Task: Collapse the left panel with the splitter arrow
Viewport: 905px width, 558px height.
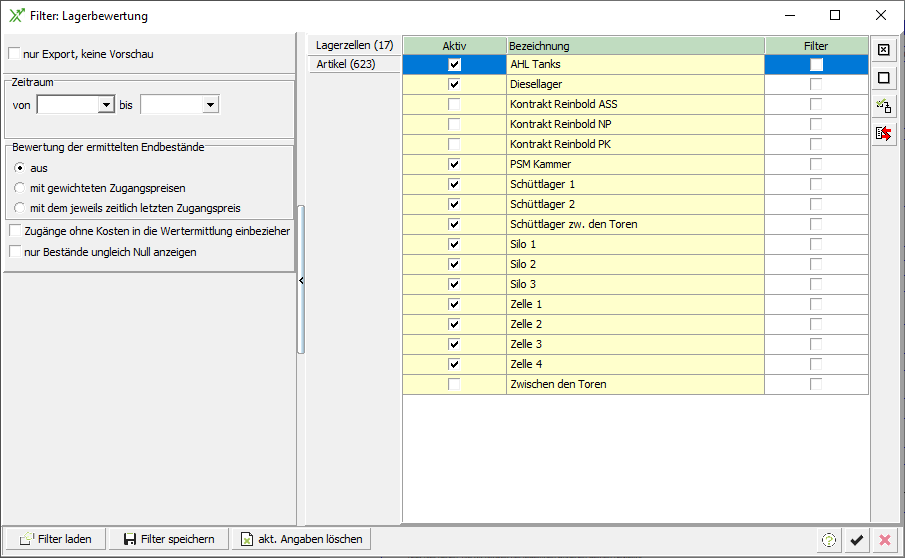Action: (x=301, y=281)
